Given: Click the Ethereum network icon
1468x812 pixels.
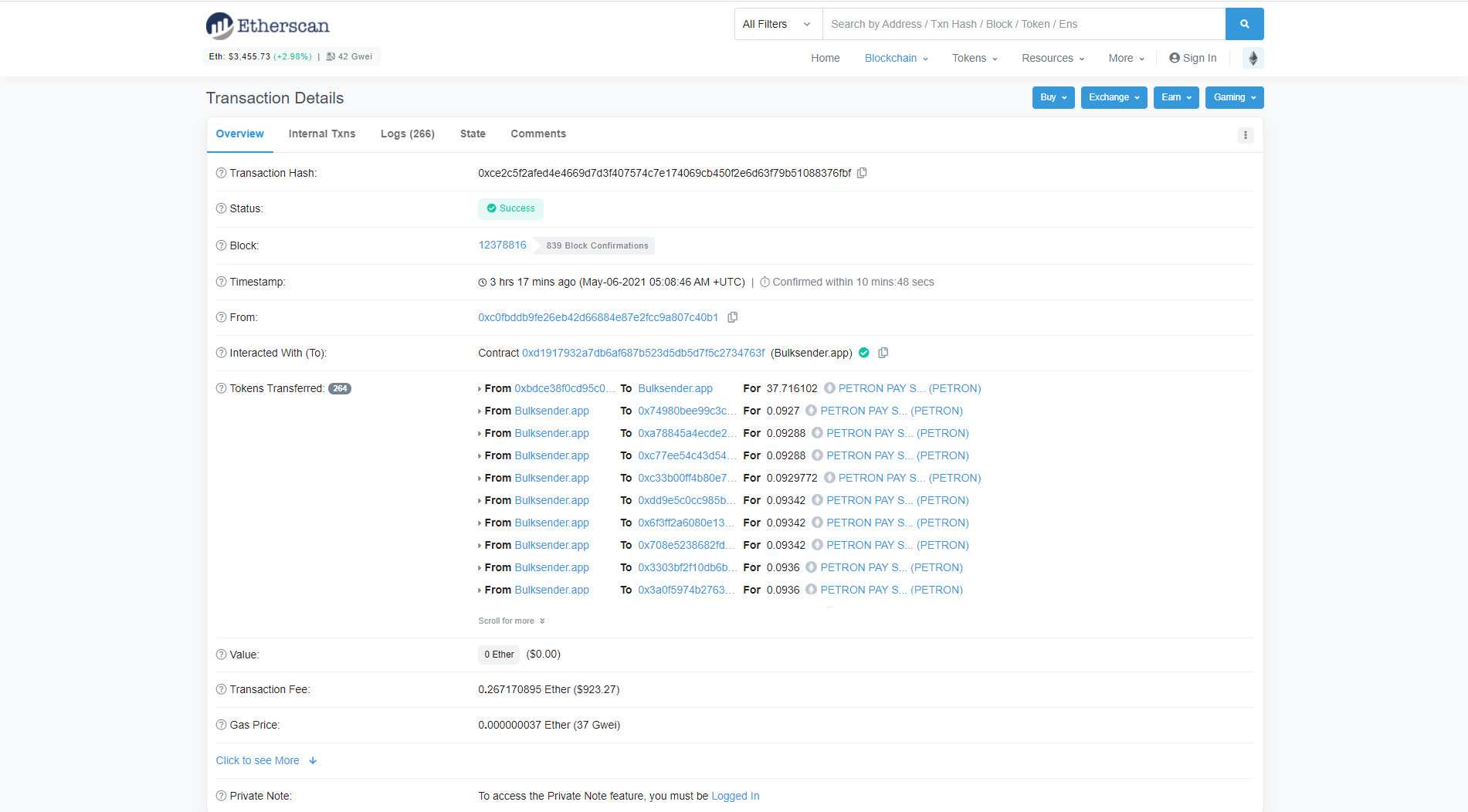Looking at the screenshot, I should (1253, 58).
